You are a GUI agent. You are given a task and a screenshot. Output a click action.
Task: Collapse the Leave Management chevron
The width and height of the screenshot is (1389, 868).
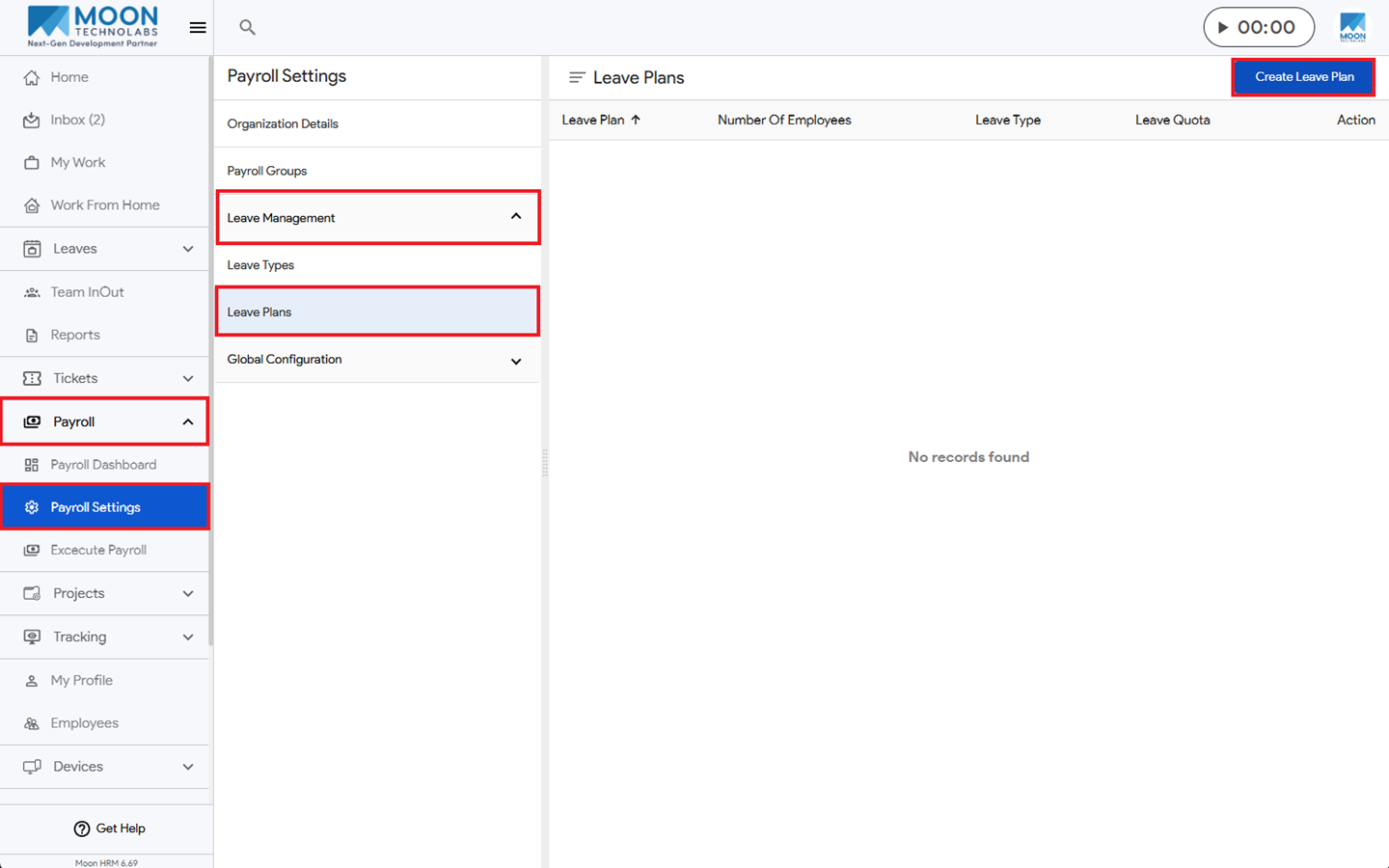[x=516, y=216]
